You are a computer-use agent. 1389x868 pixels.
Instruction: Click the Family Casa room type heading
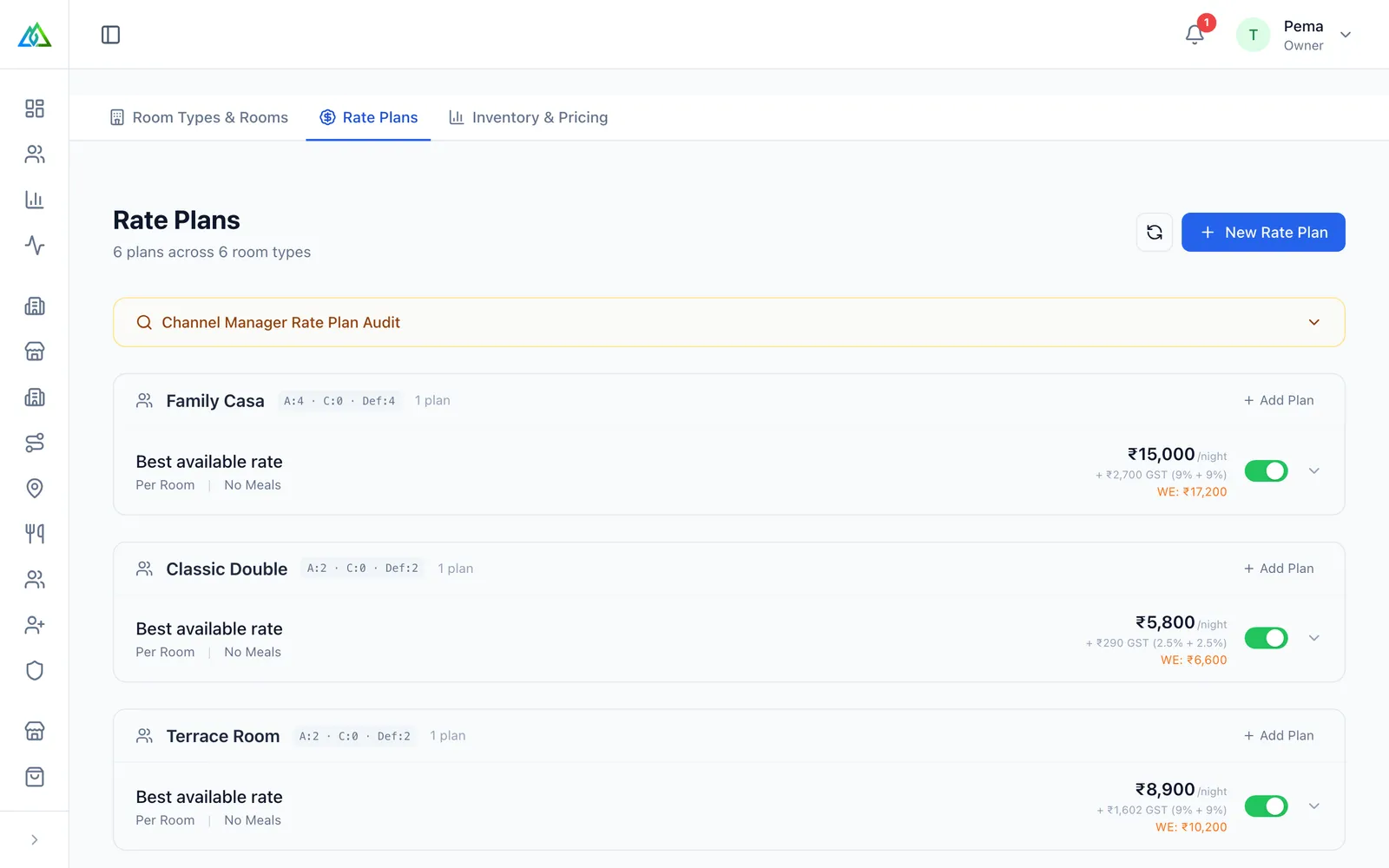[215, 401]
